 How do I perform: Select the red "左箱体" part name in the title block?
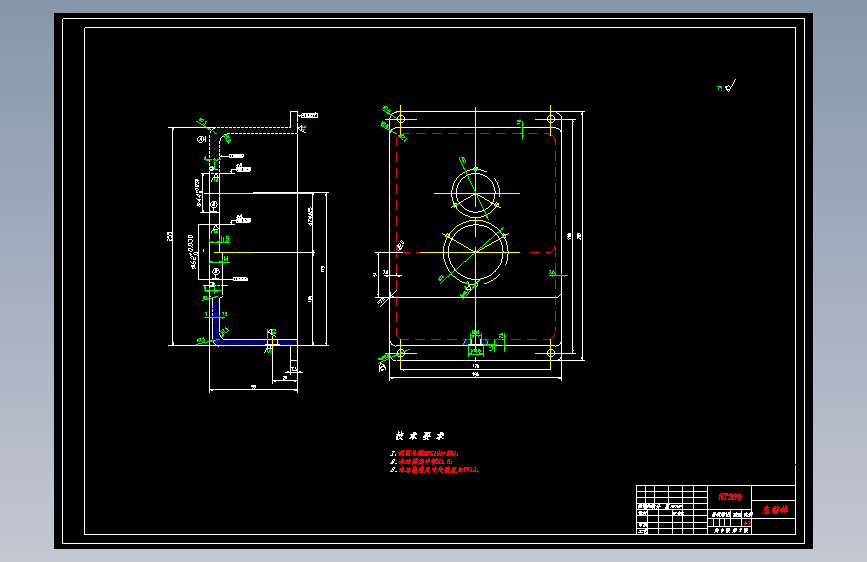click(774, 509)
